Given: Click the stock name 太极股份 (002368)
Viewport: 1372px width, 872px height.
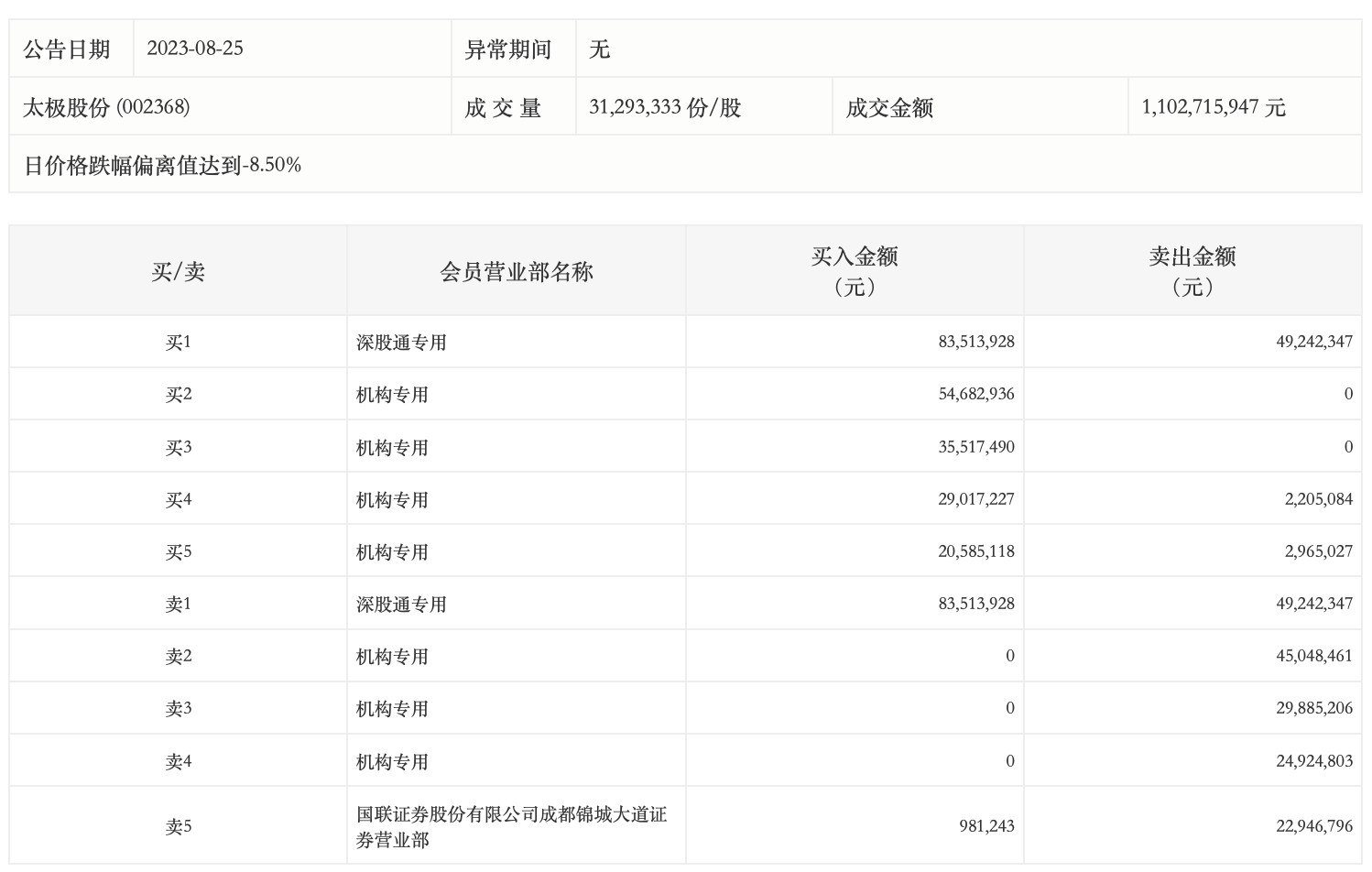Looking at the screenshot, I should tap(106, 107).
